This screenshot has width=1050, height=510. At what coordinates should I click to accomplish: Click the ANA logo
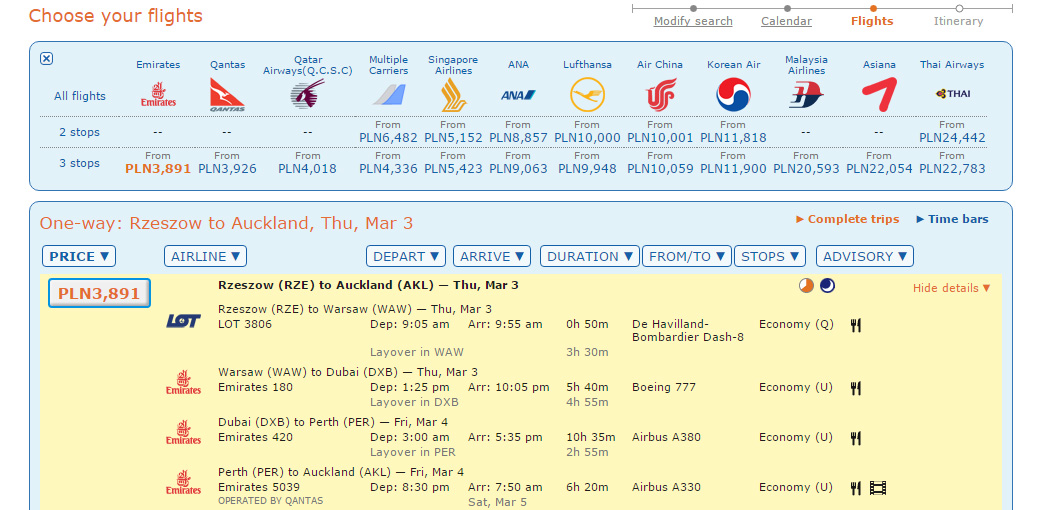tap(518, 95)
